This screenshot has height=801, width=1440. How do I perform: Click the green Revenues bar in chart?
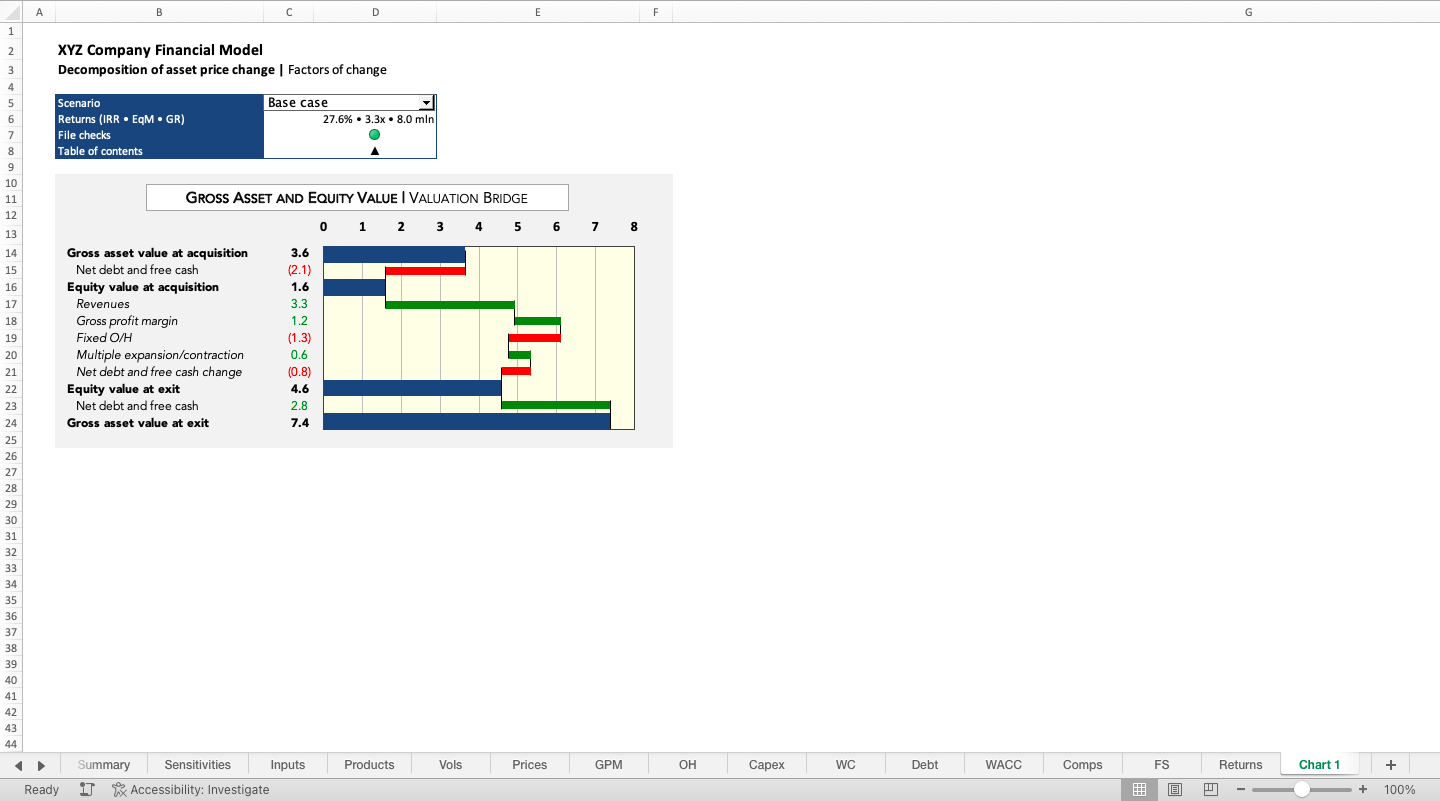pos(450,304)
